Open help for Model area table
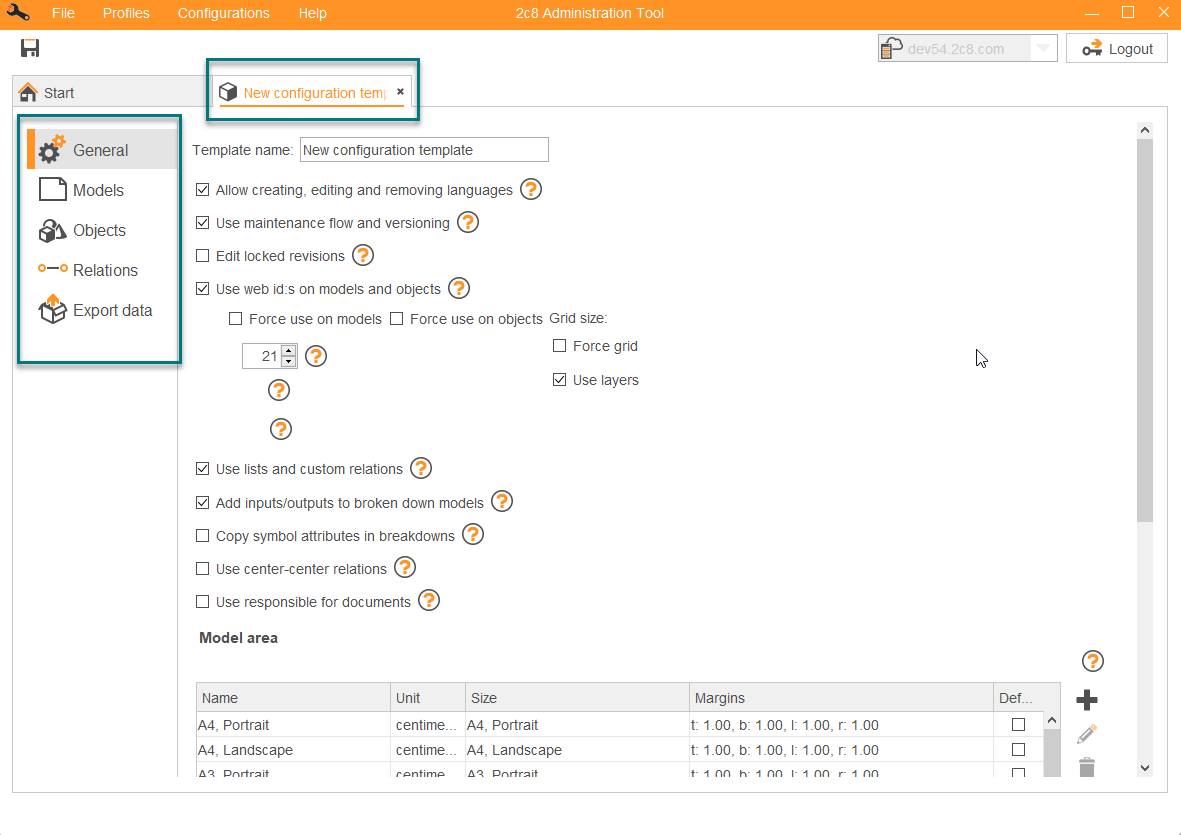 click(1093, 661)
